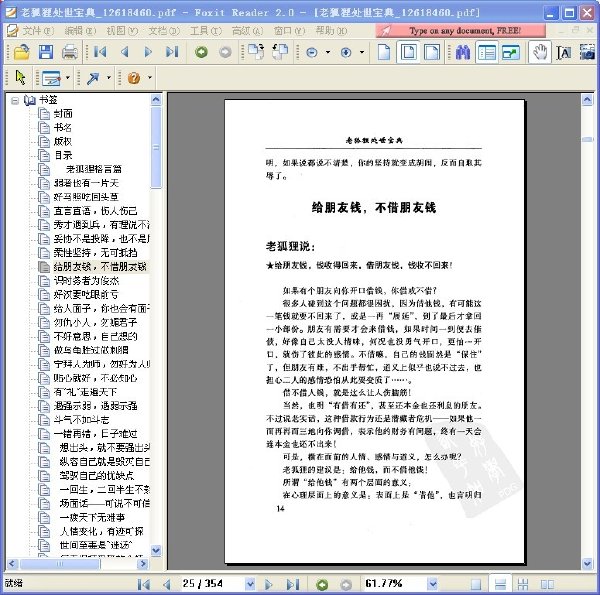Go to next page in status bar

coord(269,584)
